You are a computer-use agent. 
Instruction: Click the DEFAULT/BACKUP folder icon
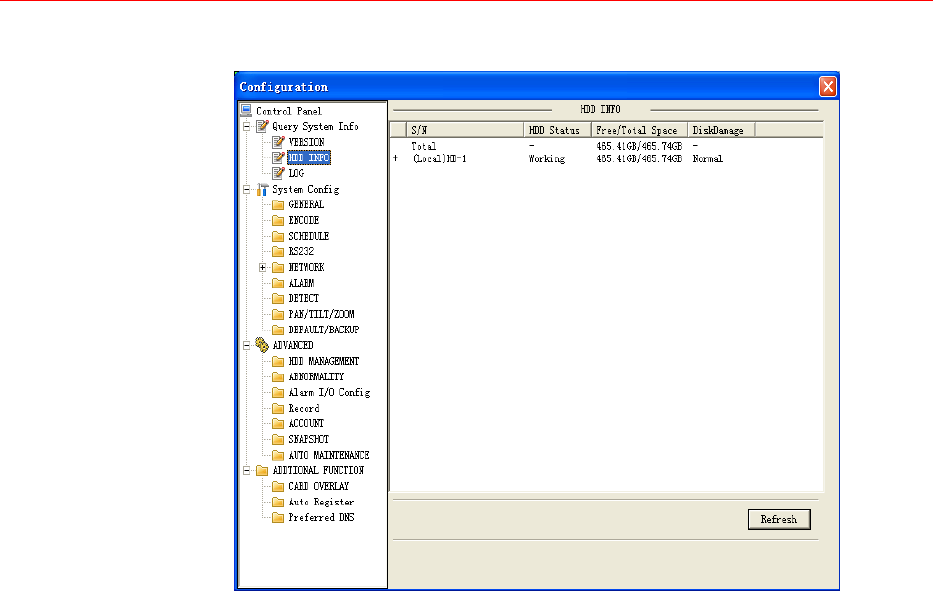click(278, 330)
